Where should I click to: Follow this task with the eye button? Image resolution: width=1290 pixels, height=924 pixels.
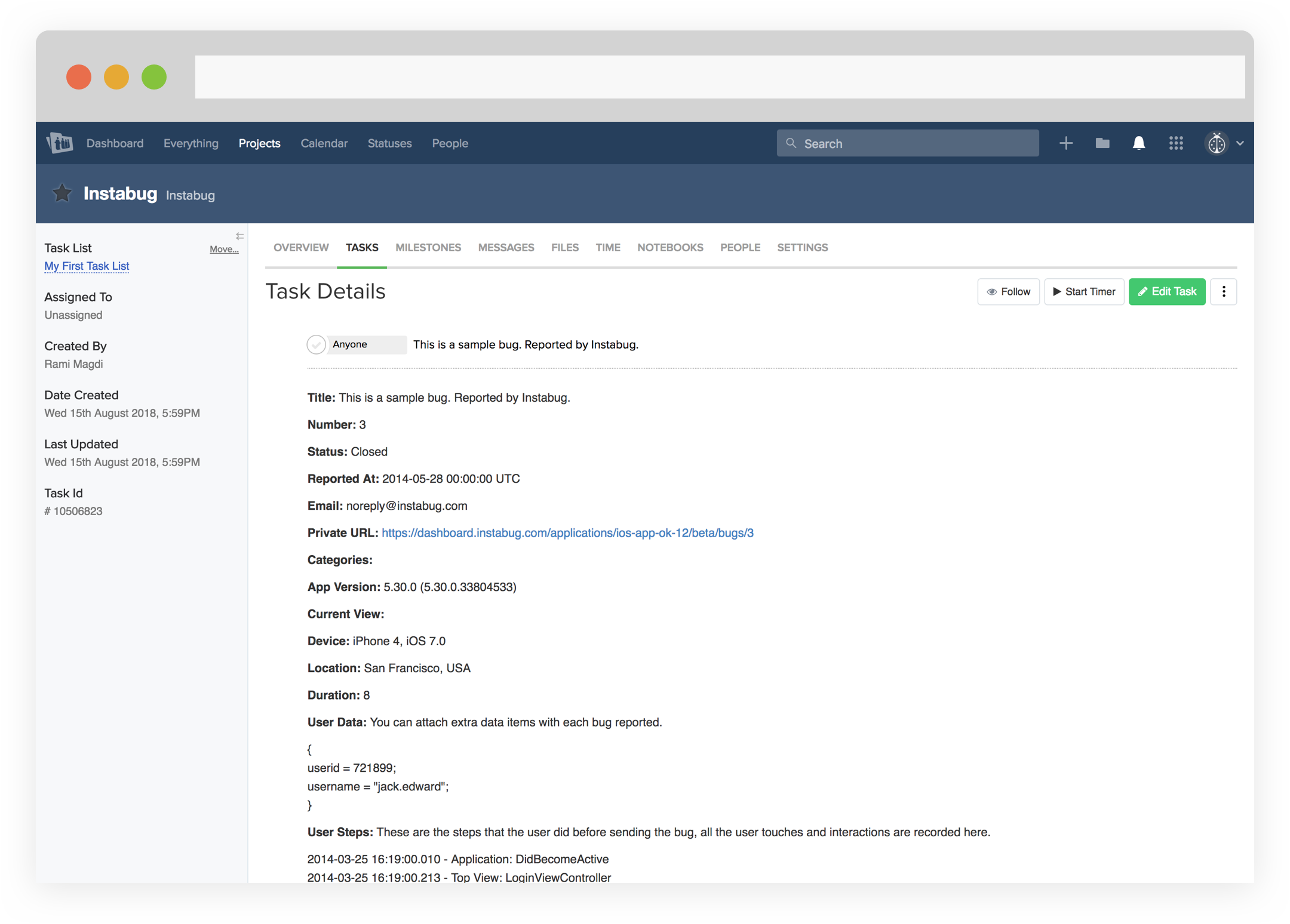[x=1008, y=292]
